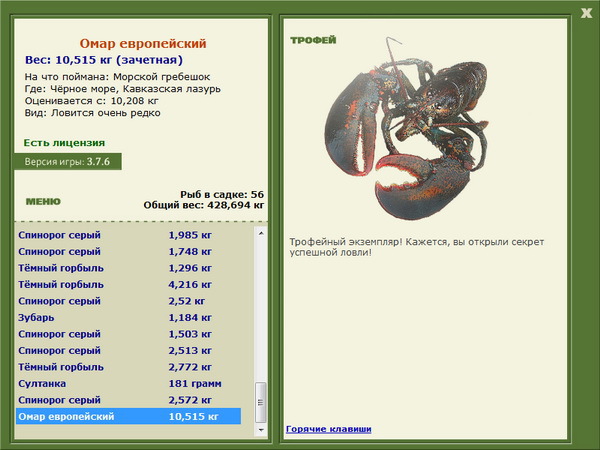This screenshot has width=600, height=450.
Task: Select the Тёмный горбыль 1,296 кг row
Action: [x=129, y=268]
